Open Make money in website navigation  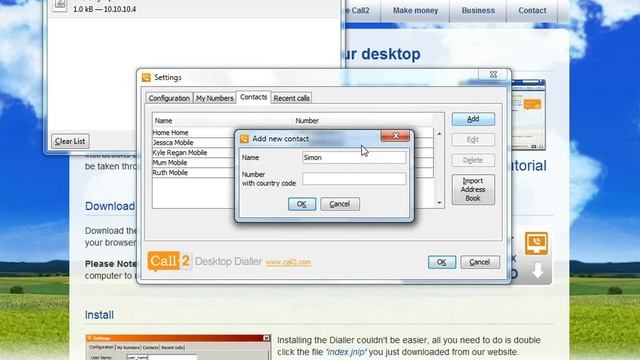pos(415,11)
